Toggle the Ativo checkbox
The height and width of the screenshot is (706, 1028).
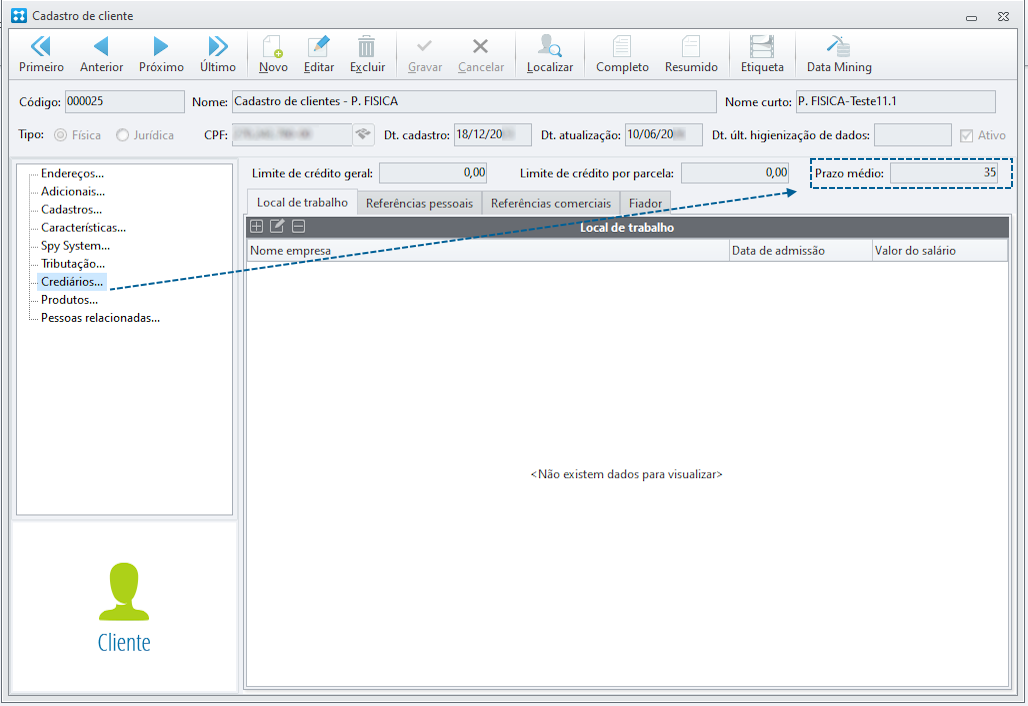tap(966, 136)
